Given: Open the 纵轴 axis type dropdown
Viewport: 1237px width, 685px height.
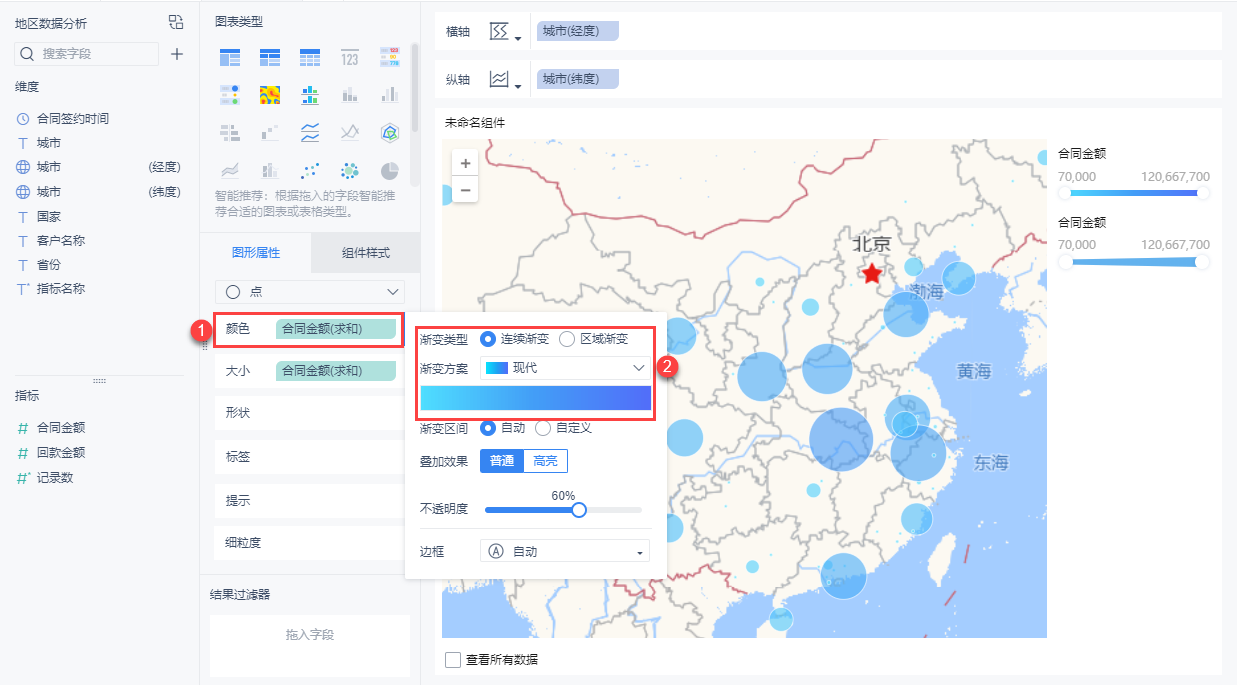Looking at the screenshot, I should 506,80.
